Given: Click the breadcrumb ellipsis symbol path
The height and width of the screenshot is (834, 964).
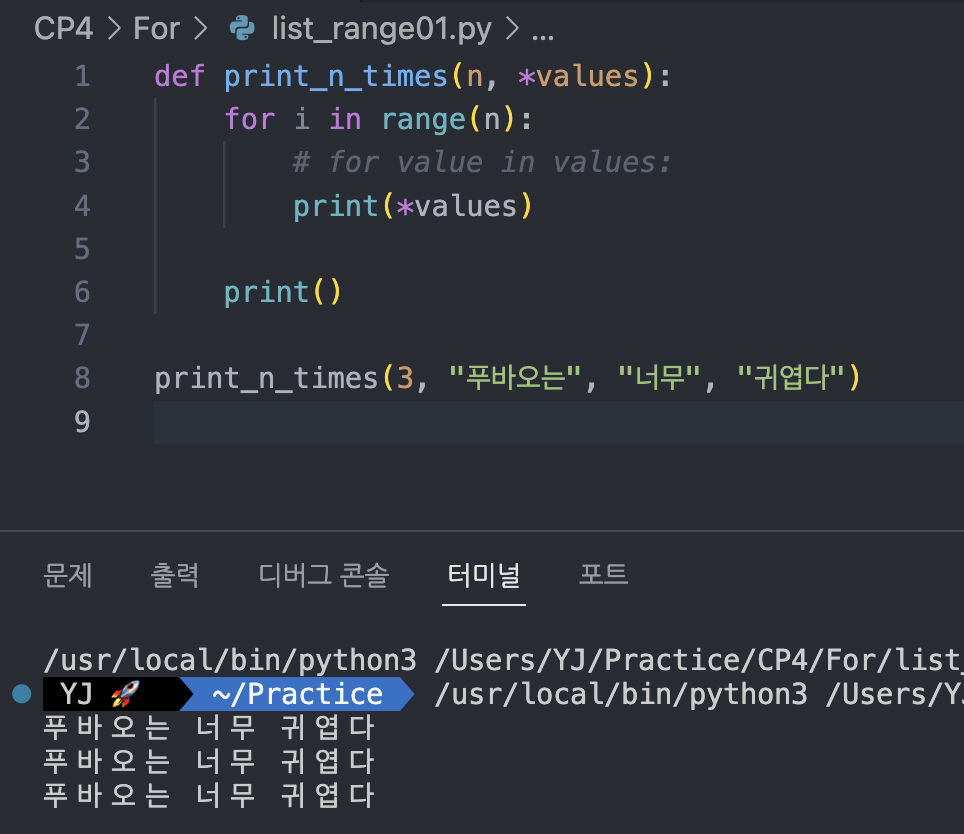Looking at the screenshot, I should [543, 36].
